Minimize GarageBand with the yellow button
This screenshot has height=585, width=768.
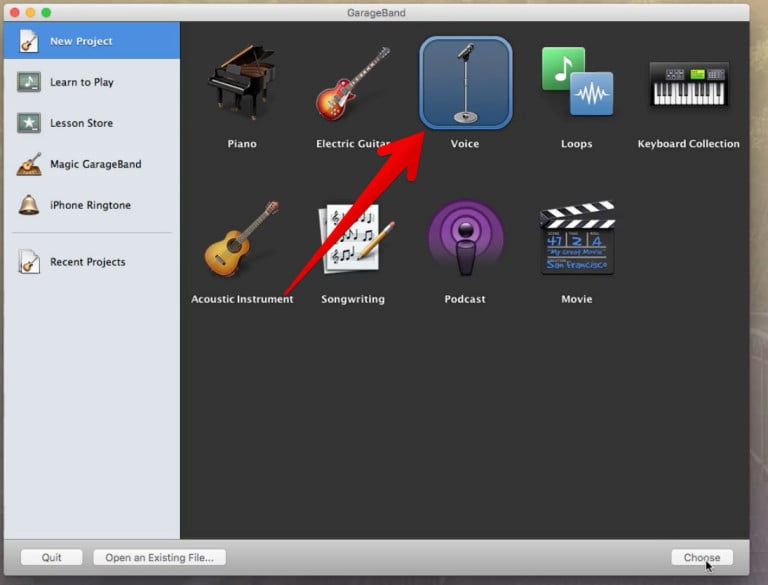(30, 13)
